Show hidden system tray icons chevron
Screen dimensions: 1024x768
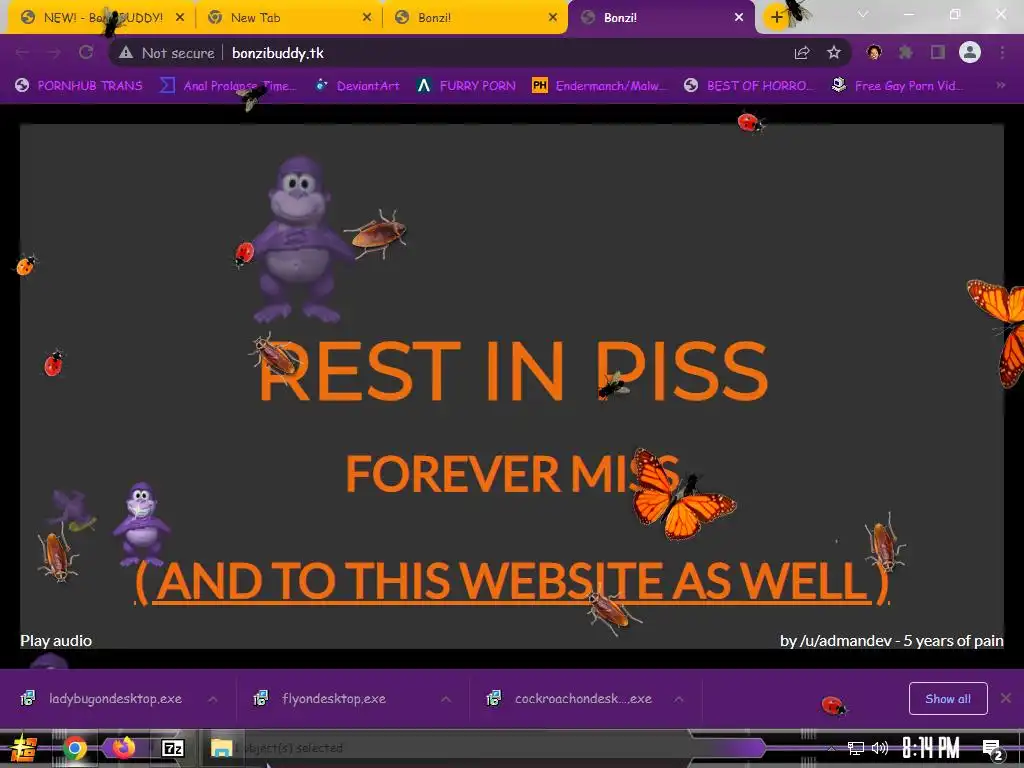pyautogui.click(x=831, y=748)
